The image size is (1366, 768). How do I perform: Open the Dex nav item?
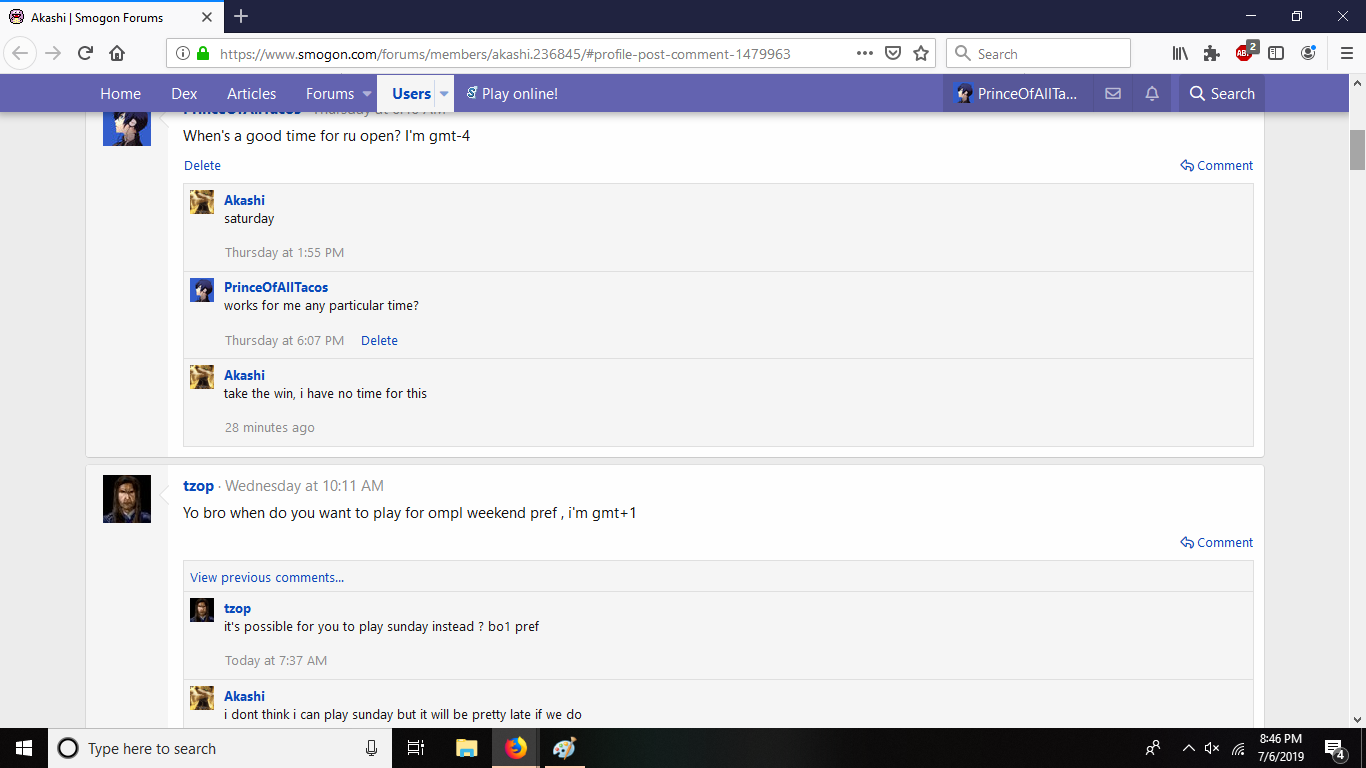pyautogui.click(x=184, y=94)
